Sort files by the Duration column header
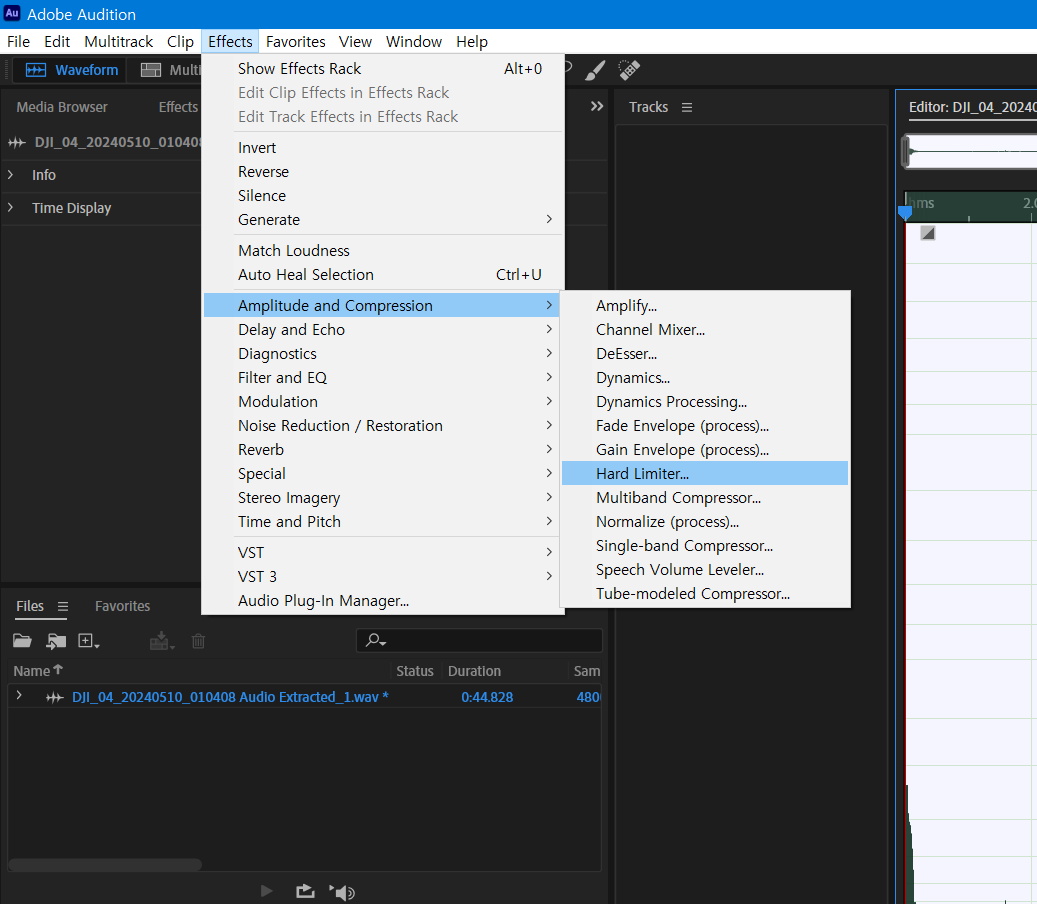The image size is (1037, 904). (474, 671)
